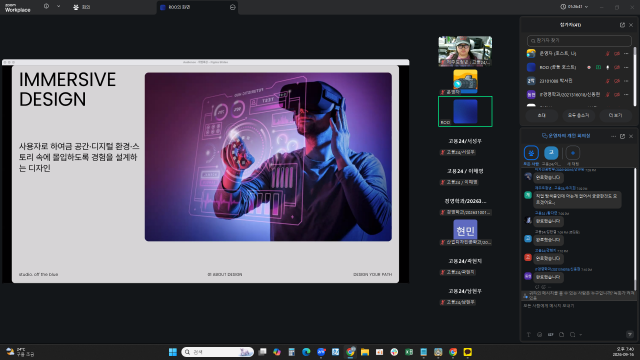The image size is (640, 360).
Task: Open the GIF picker in chat
Action: 551,335
